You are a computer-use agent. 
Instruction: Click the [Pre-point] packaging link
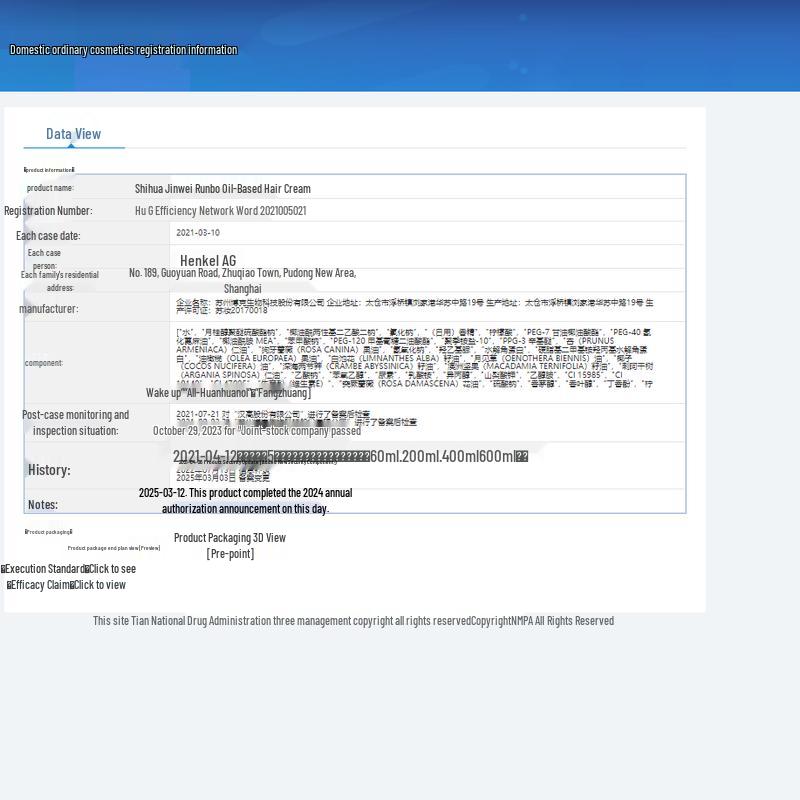pyautogui.click(x=230, y=554)
